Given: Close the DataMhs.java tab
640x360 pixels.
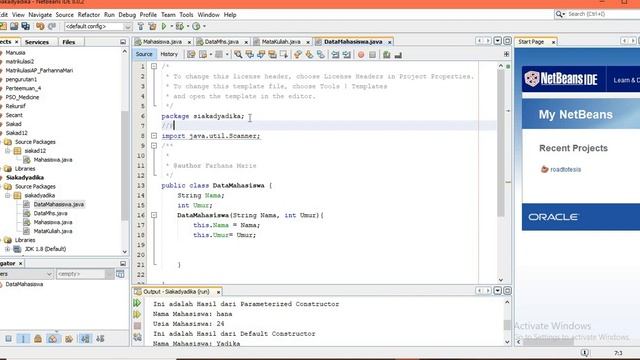Looking at the screenshot, I should (x=246, y=42).
